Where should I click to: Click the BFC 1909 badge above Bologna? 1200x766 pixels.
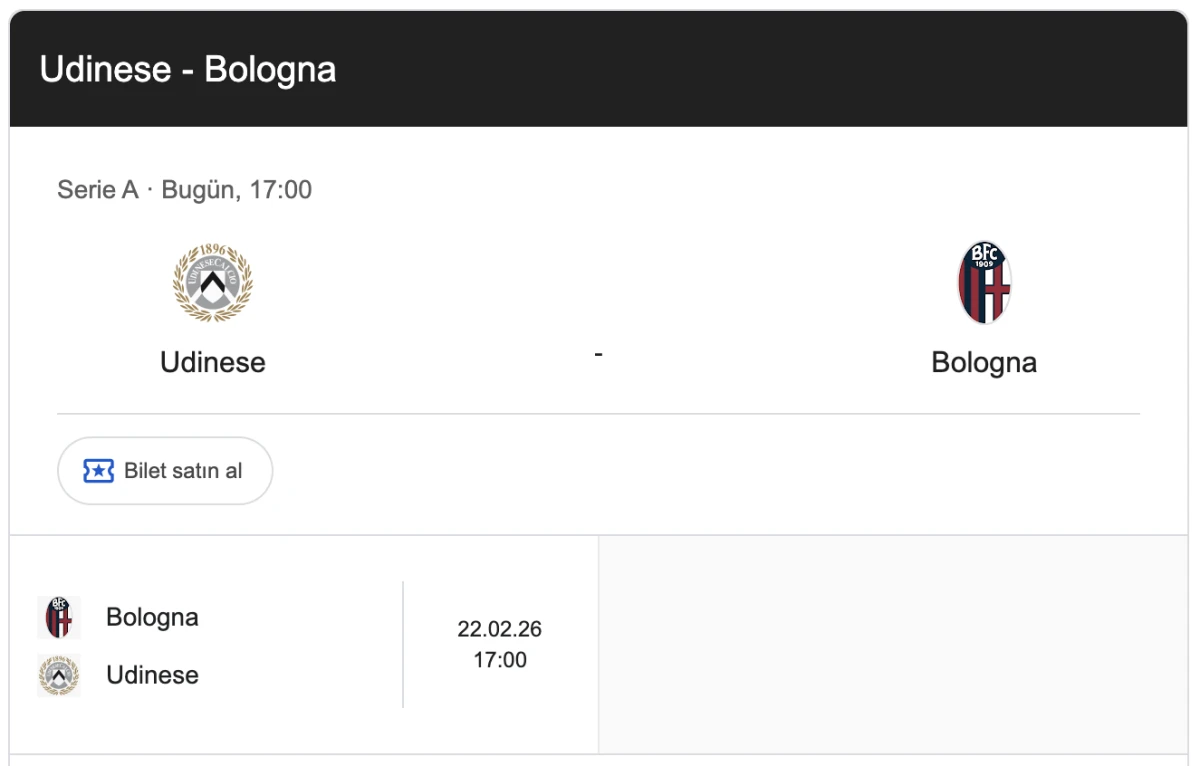(x=984, y=282)
